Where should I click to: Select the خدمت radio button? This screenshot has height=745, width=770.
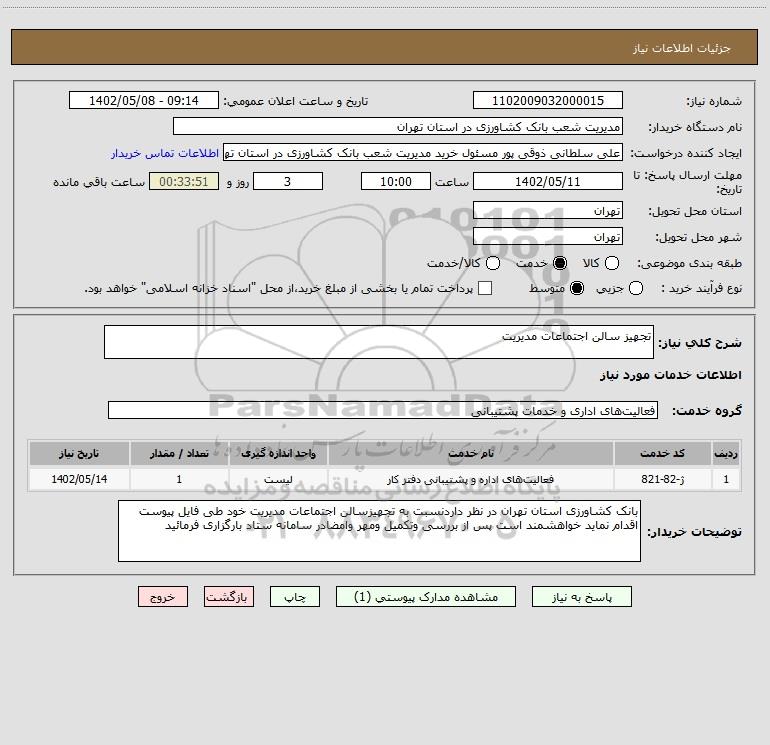pyautogui.click(x=560, y=263)
